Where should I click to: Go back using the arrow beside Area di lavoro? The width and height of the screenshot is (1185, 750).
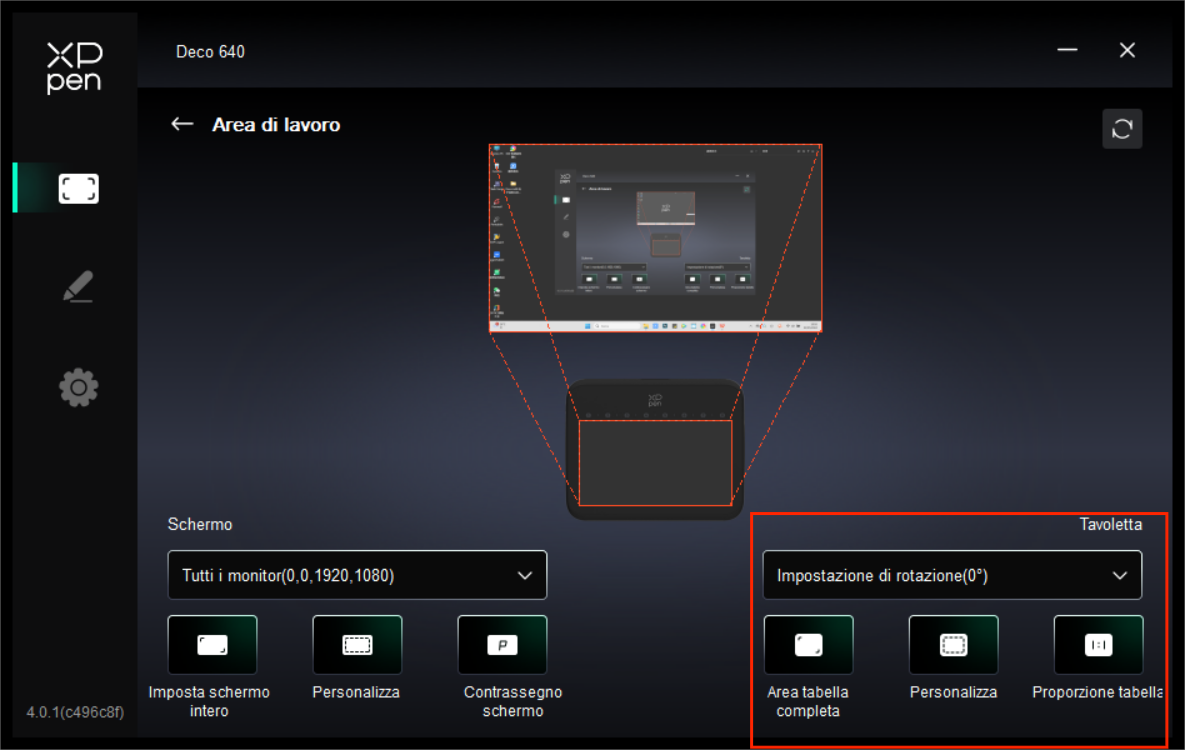[x=182, y=124]
